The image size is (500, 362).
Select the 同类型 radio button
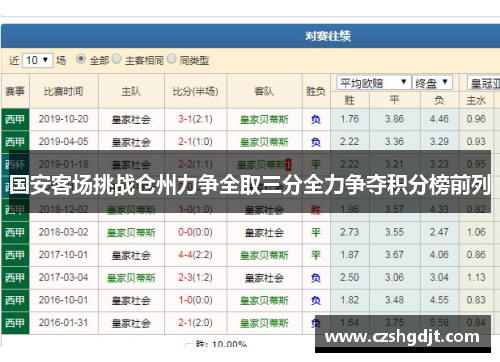(171, 59)
